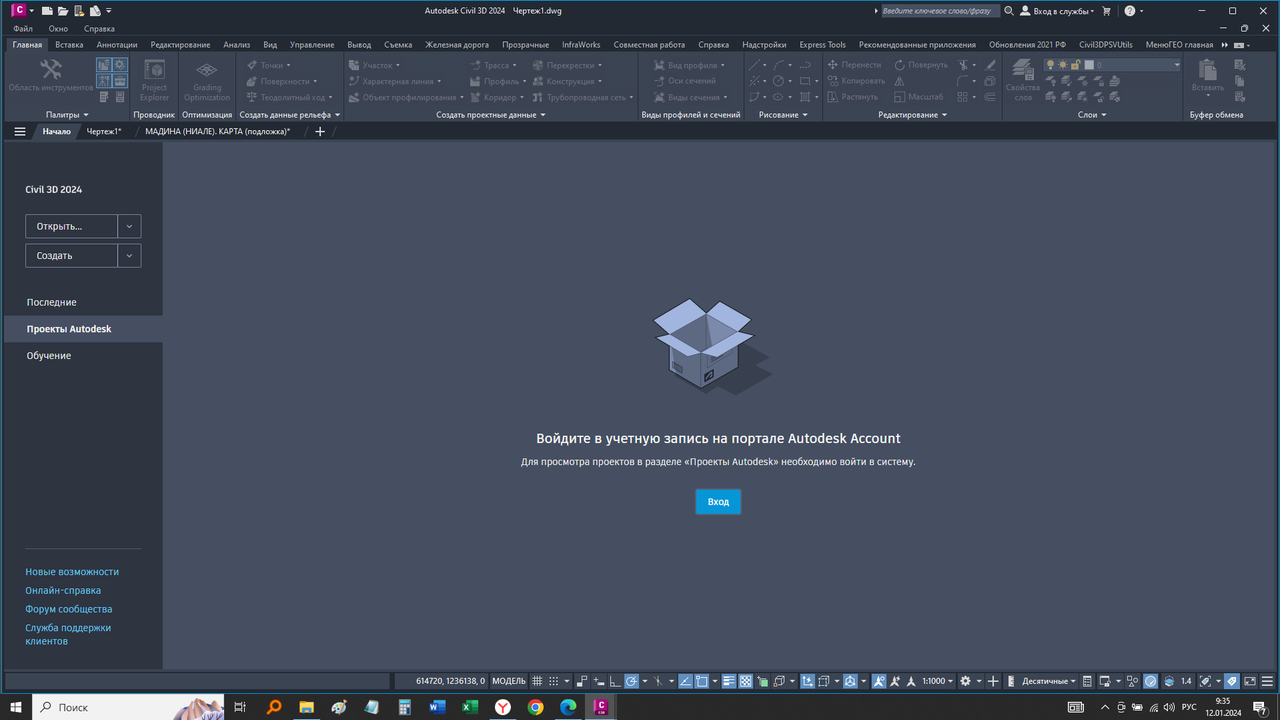1280x720 pixels.
Task: Toggle clean screen mode in the status bar
Action: point(1250,681)
